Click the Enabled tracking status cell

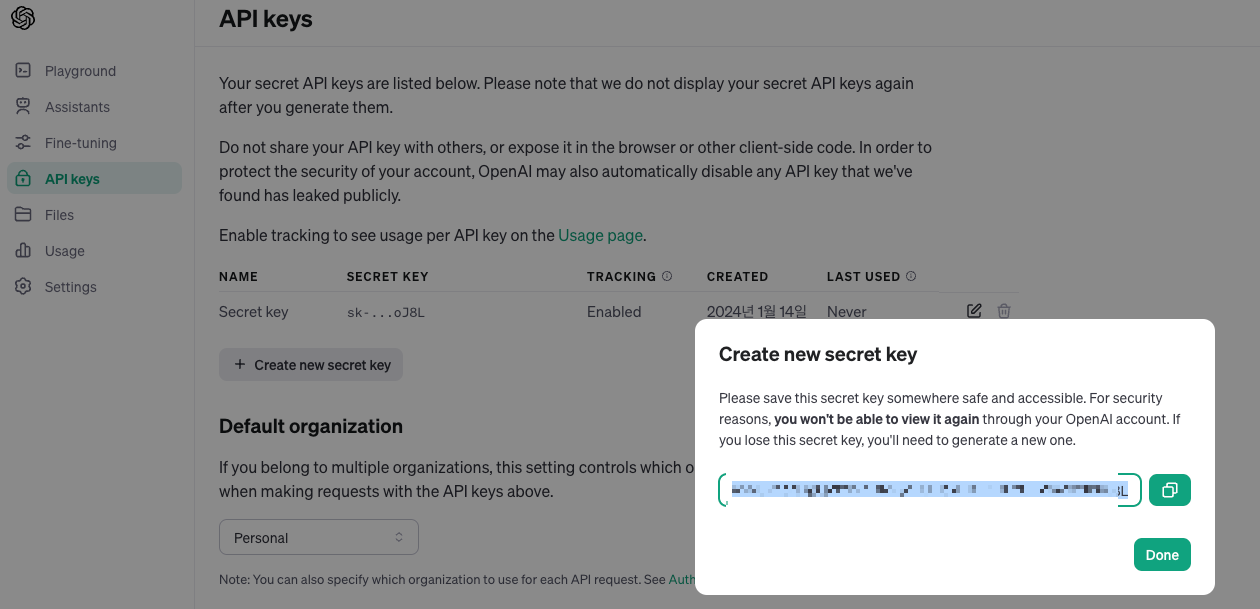point(614,312)
